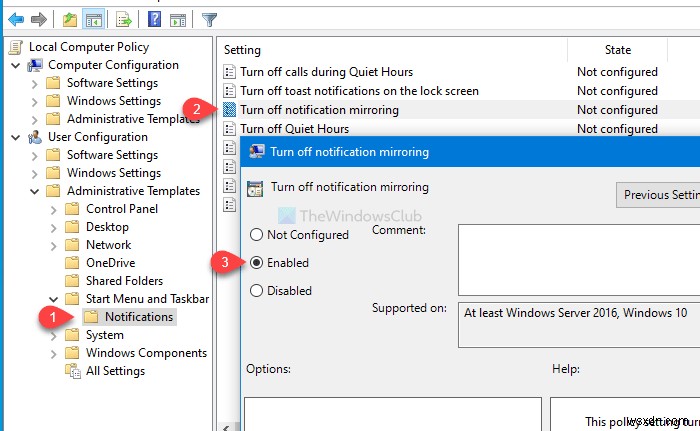
Task: Open the Help toolbar icon
Action: click(x=154, y=19)
